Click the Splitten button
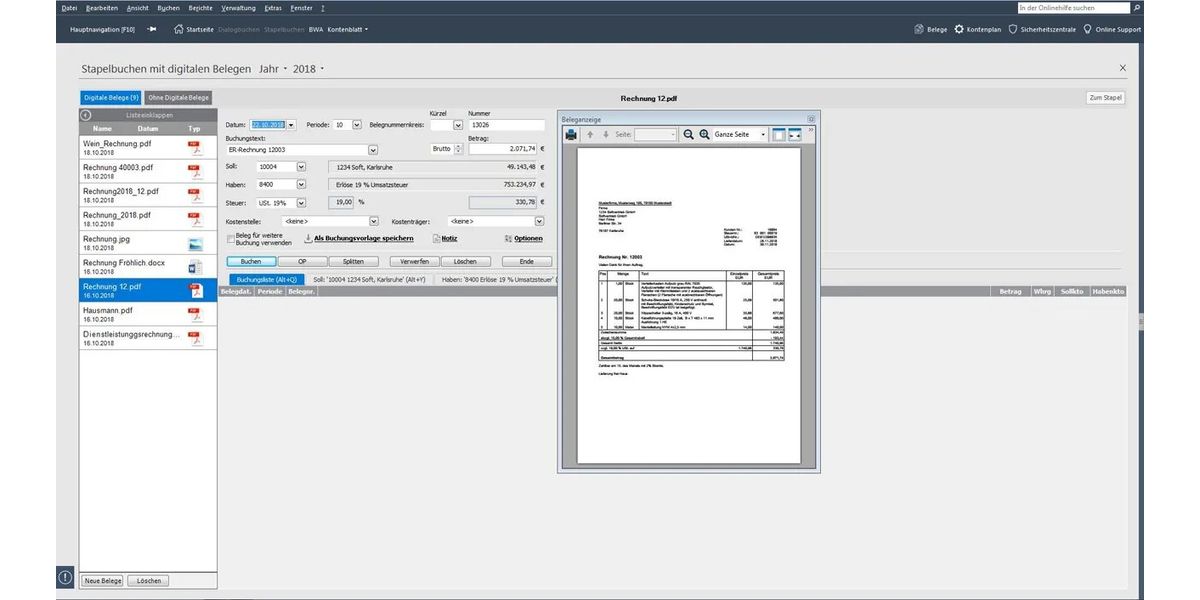Image resolution: width=1200 pixels, height=600 pixels. click(353, 261)
